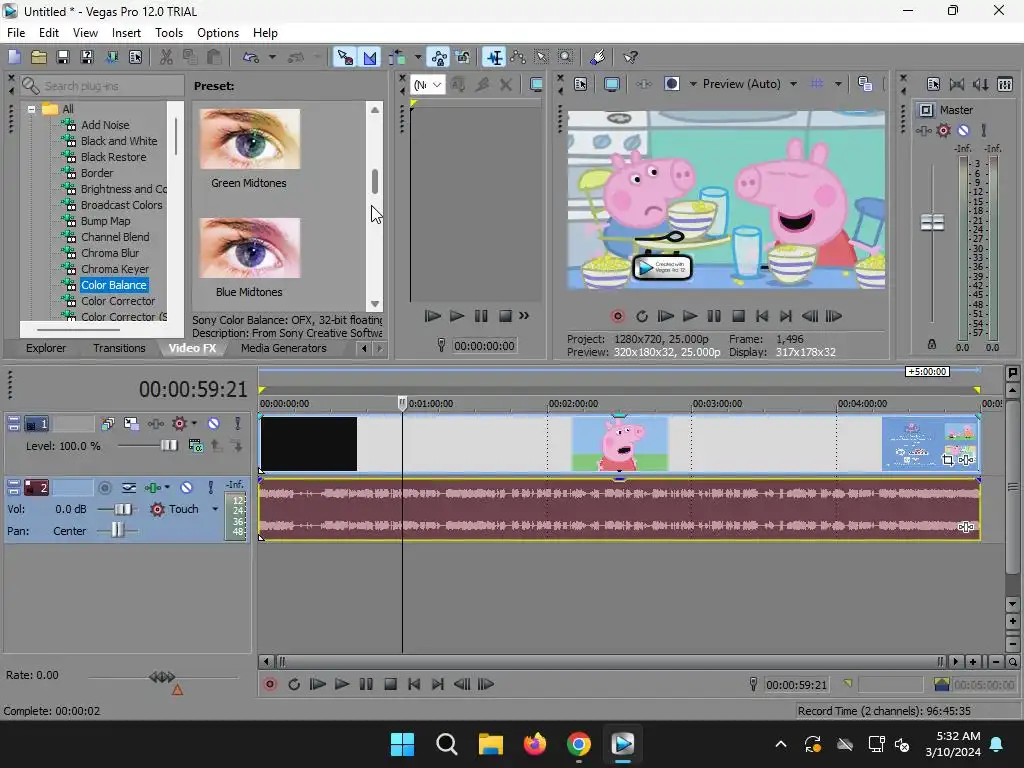Open the File menu
This screenshot has height=768, width=1024.
click(16, 33)
